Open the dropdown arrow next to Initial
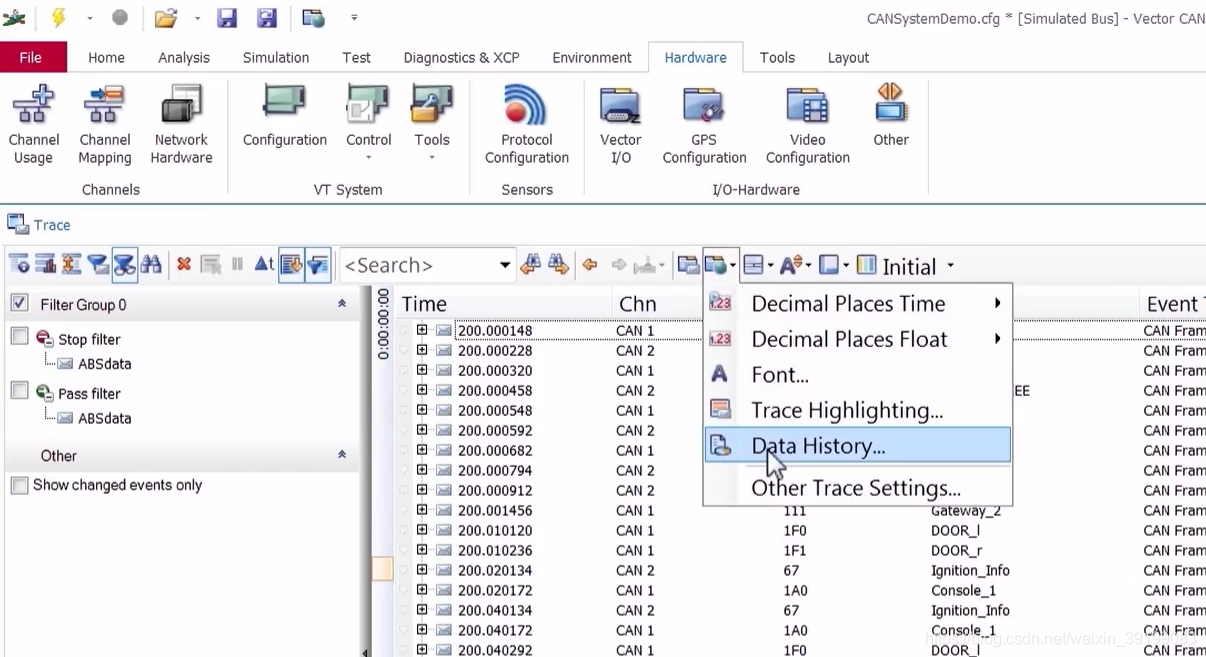Viewport: 1206px width, 657px height. point(950,266)
